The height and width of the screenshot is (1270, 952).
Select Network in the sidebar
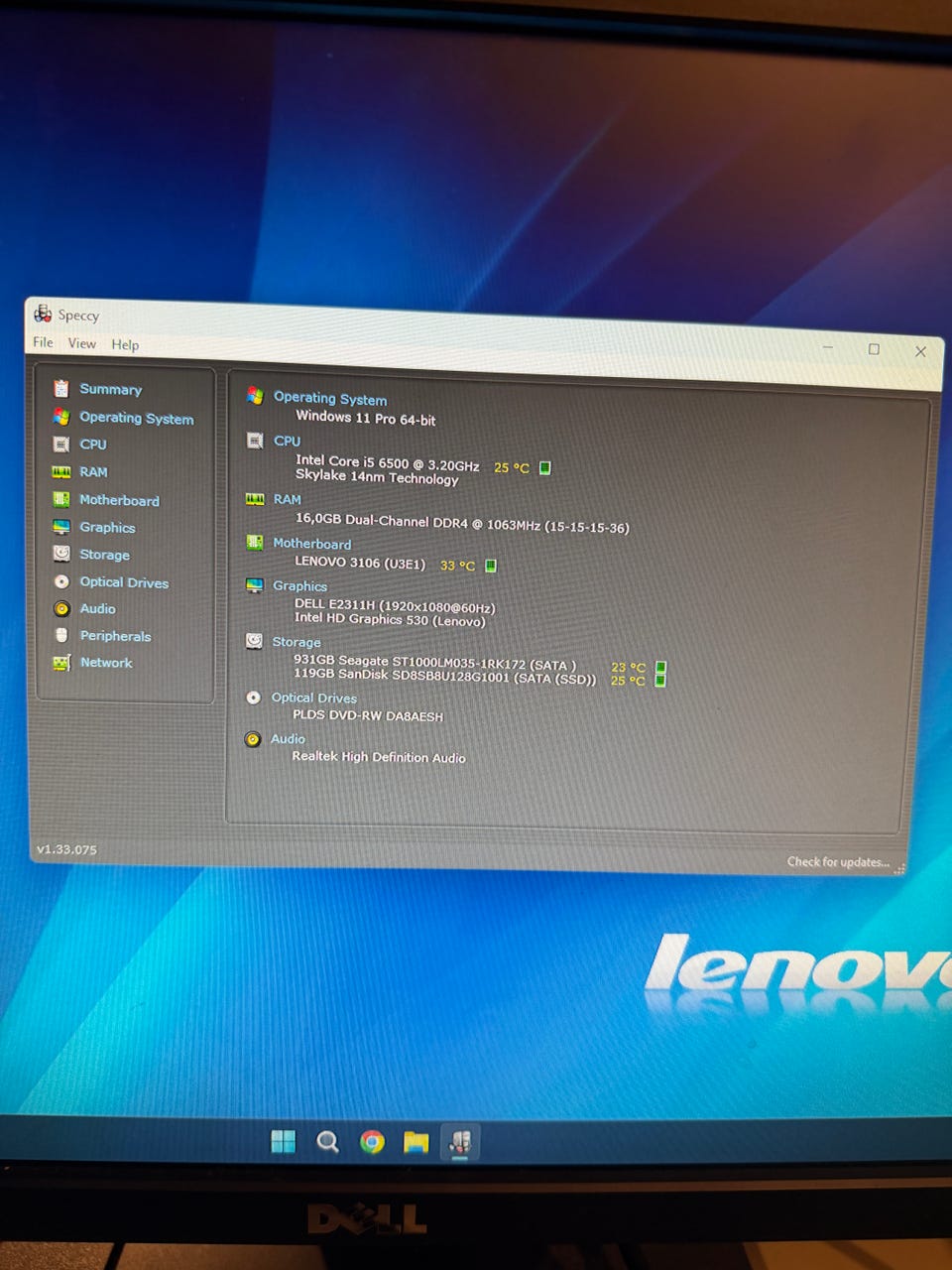(106, 663)
